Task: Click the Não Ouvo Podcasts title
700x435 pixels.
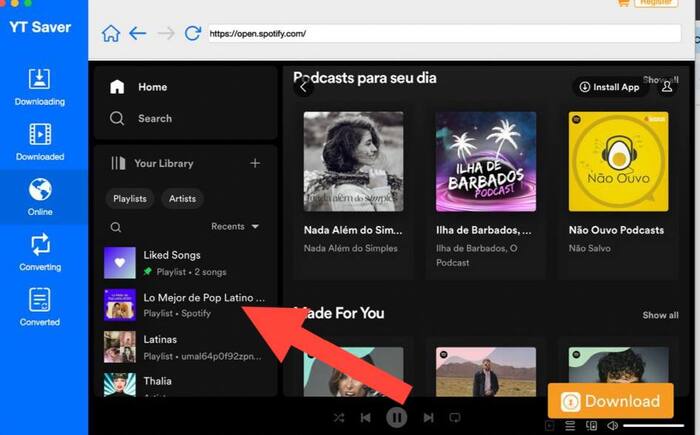Action: [616, 230]
